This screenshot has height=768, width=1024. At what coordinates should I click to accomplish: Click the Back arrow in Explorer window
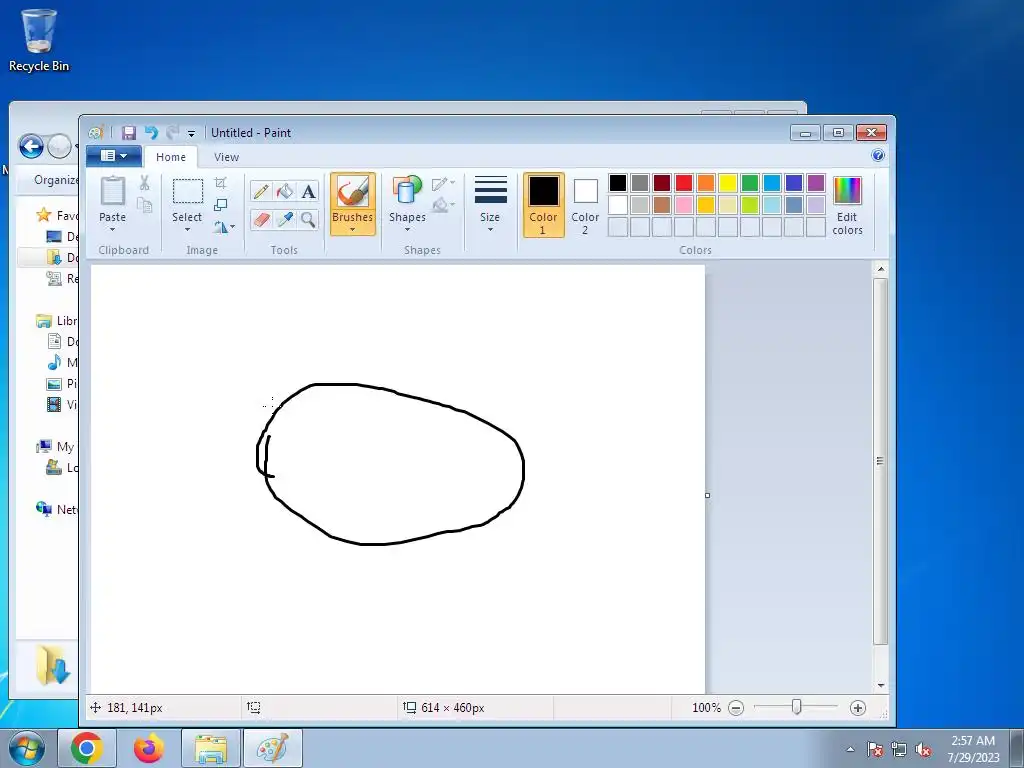click(31, 146)
